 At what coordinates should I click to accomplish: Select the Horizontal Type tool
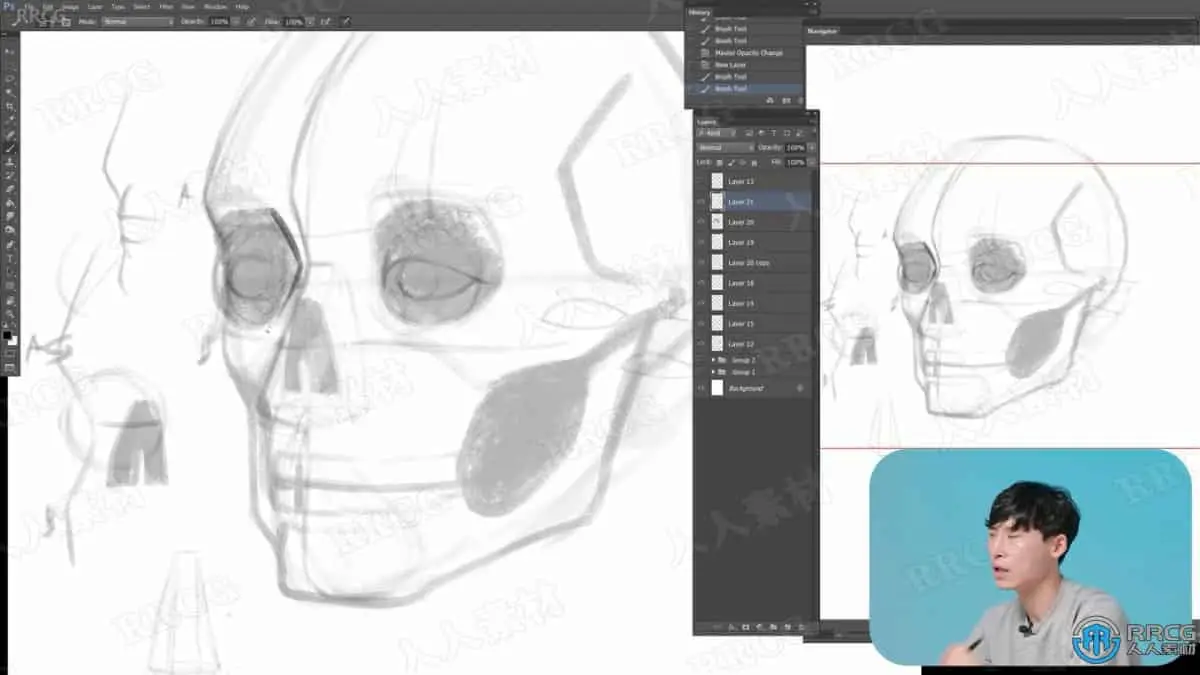tap(11, 257)
